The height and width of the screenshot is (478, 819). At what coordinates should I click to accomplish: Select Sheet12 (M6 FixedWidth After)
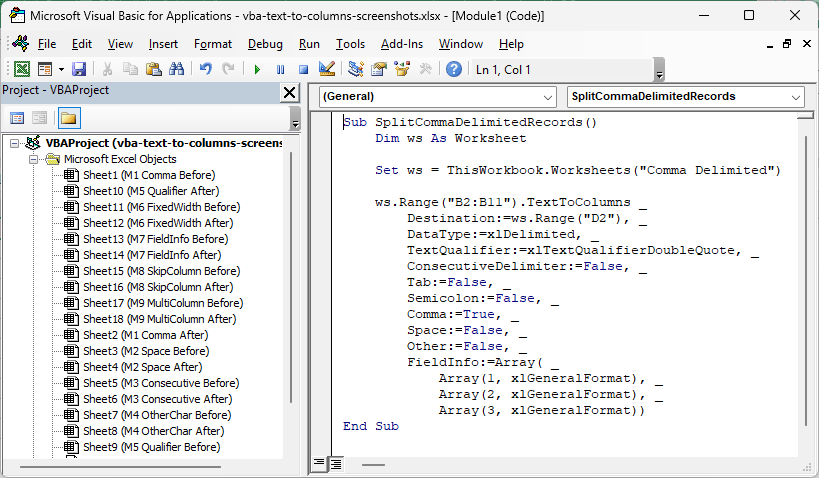[x=158, y=223]
